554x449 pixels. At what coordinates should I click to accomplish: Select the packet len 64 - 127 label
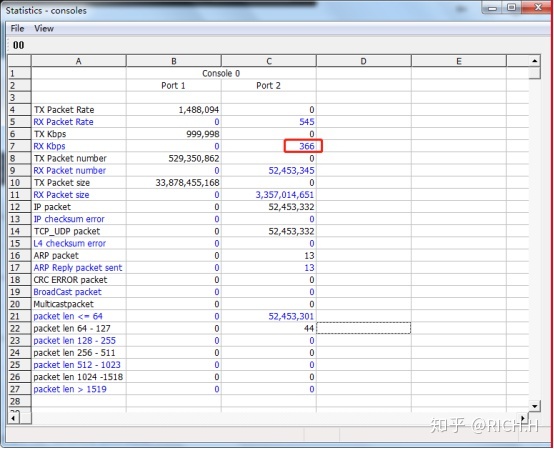[x=72, y=329]
